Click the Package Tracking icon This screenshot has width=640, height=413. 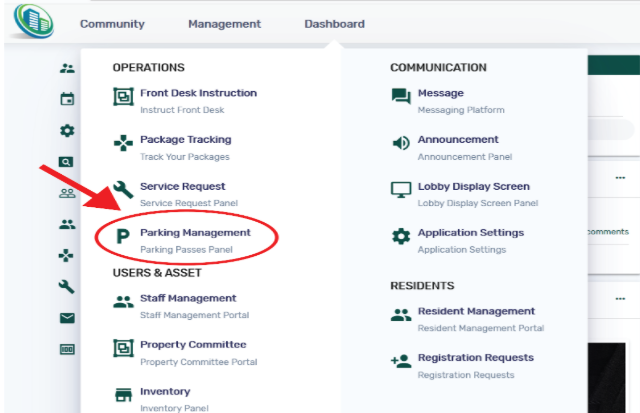click(x=123, y=145)
